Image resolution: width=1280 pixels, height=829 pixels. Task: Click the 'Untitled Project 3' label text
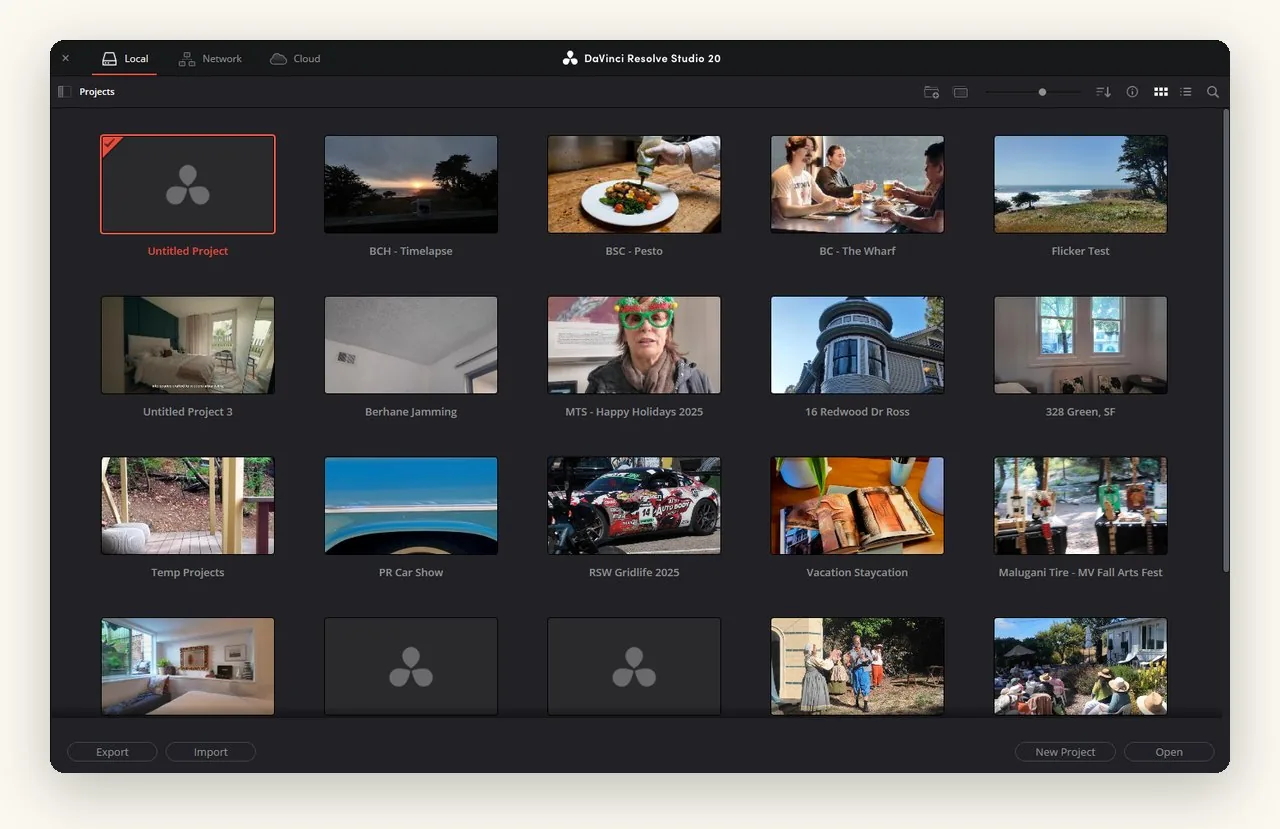188,412
